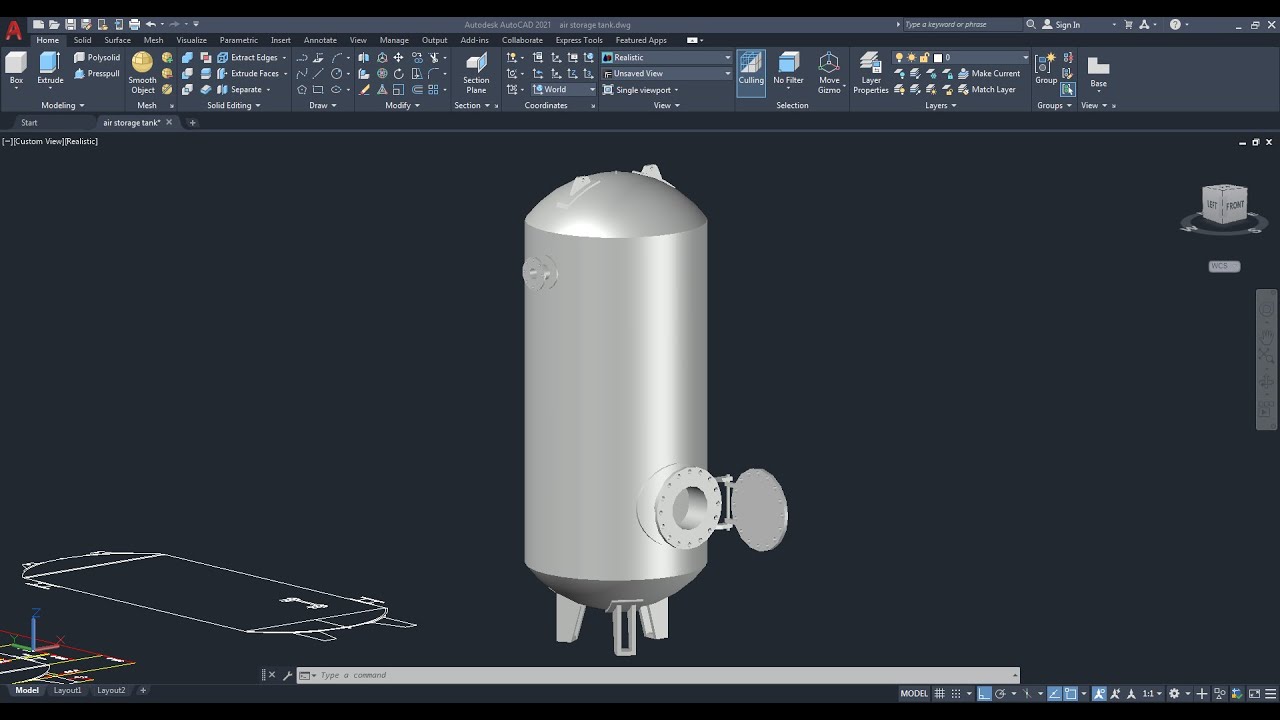This screenshot has height=720, width=1280.
Task: Open the World UCS dropdown
Action: pyautogui.click(x=564, y=90)
